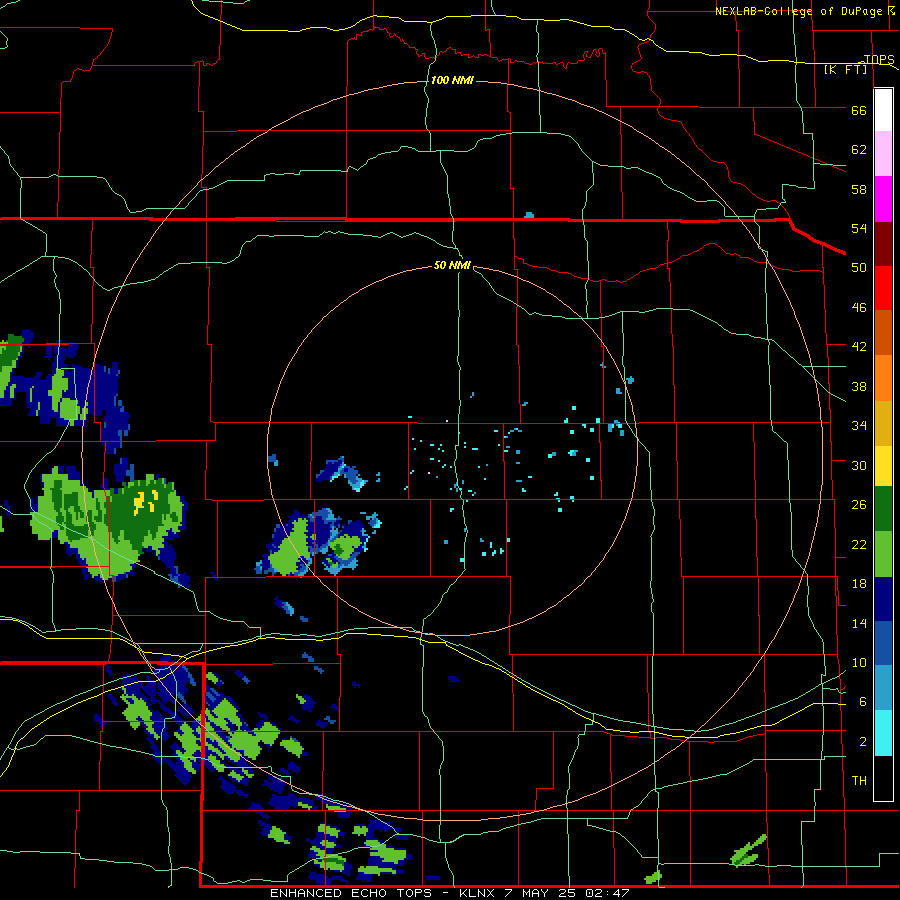Screen dimensions: 900x900
Task: Click the dark orange legend swatch
Action: [883, 332]
